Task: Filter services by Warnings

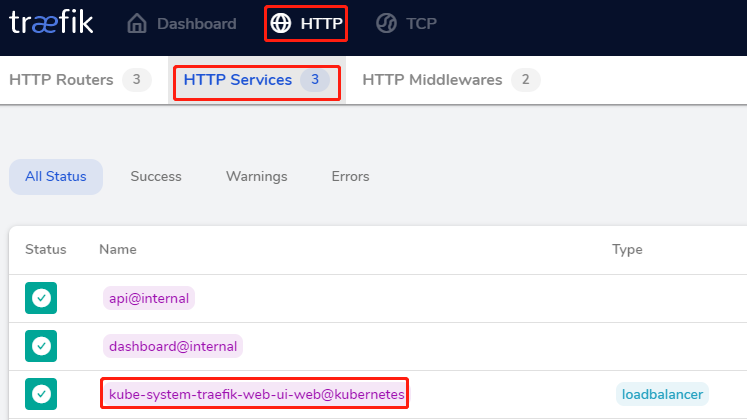Action: point(256,177)
